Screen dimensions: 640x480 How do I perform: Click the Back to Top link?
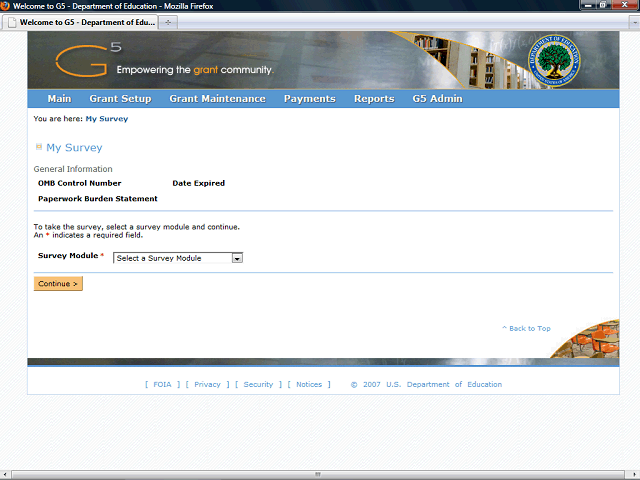[x=527, y=328]
